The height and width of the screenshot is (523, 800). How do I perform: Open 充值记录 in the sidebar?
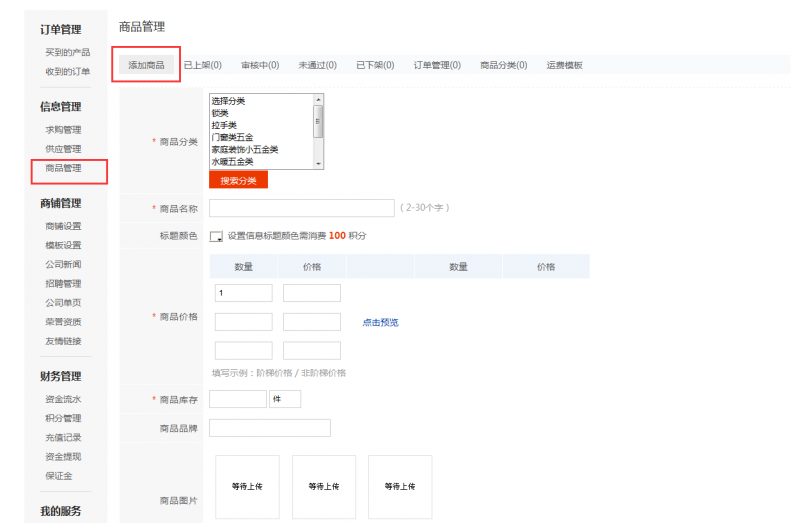tap(63, 437)
